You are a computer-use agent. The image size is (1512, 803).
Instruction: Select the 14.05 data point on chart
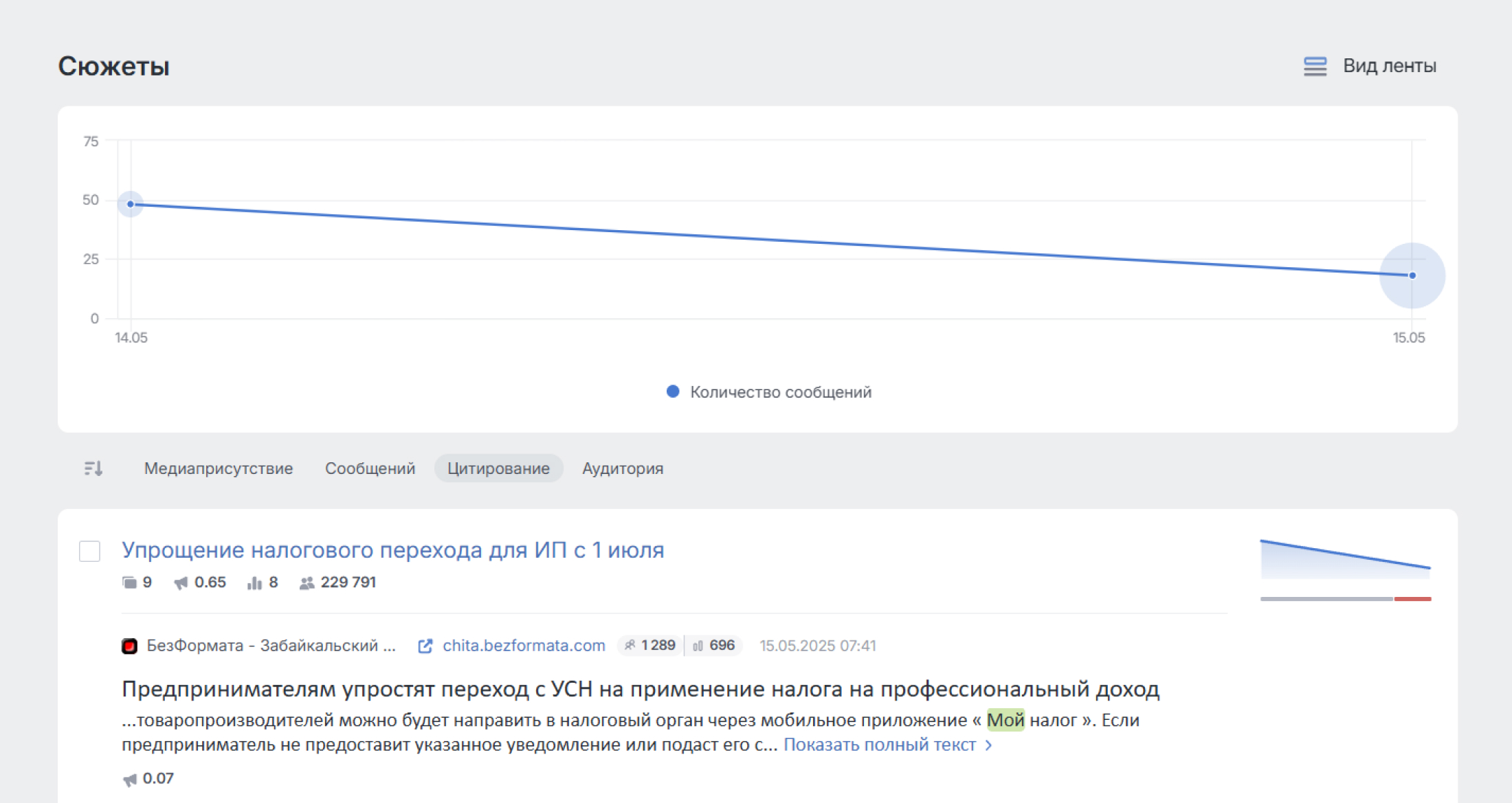point(131,204)
